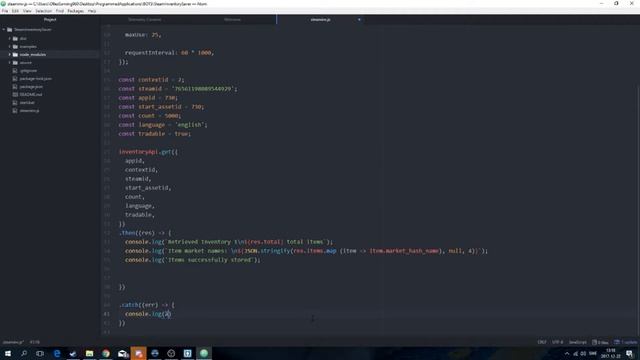
Task: Change the UTF-8 encoding in status bar
Action: point(557,342)
